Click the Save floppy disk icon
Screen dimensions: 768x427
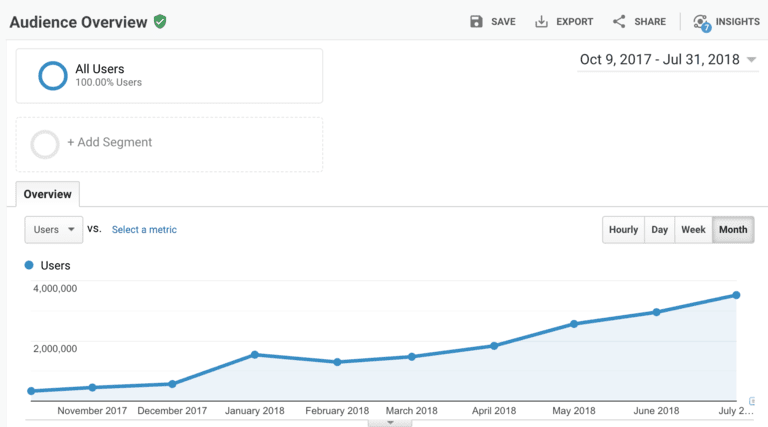pyautogui.click(x=476, y=22)
